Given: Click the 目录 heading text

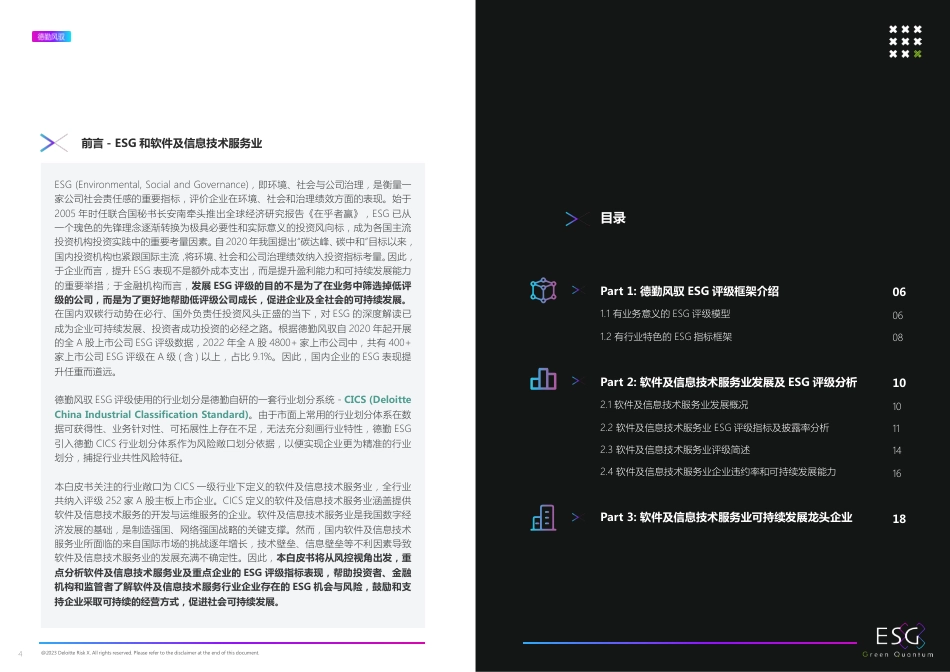Looking at the screenshot, I should 613,218.
